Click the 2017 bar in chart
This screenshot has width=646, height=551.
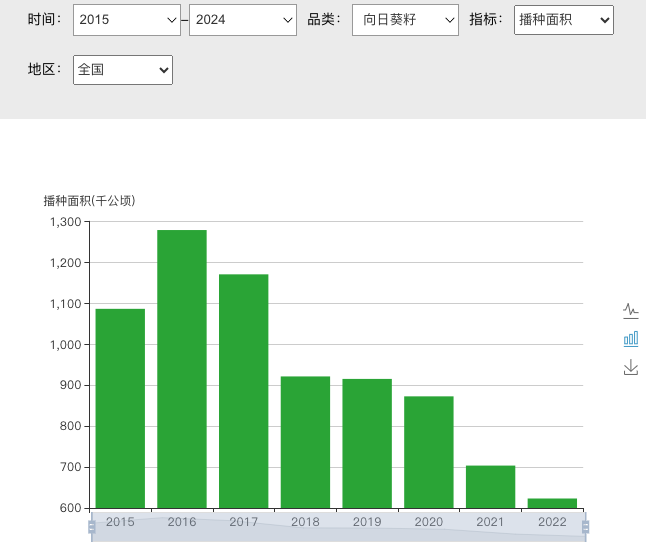coord(244,391)
